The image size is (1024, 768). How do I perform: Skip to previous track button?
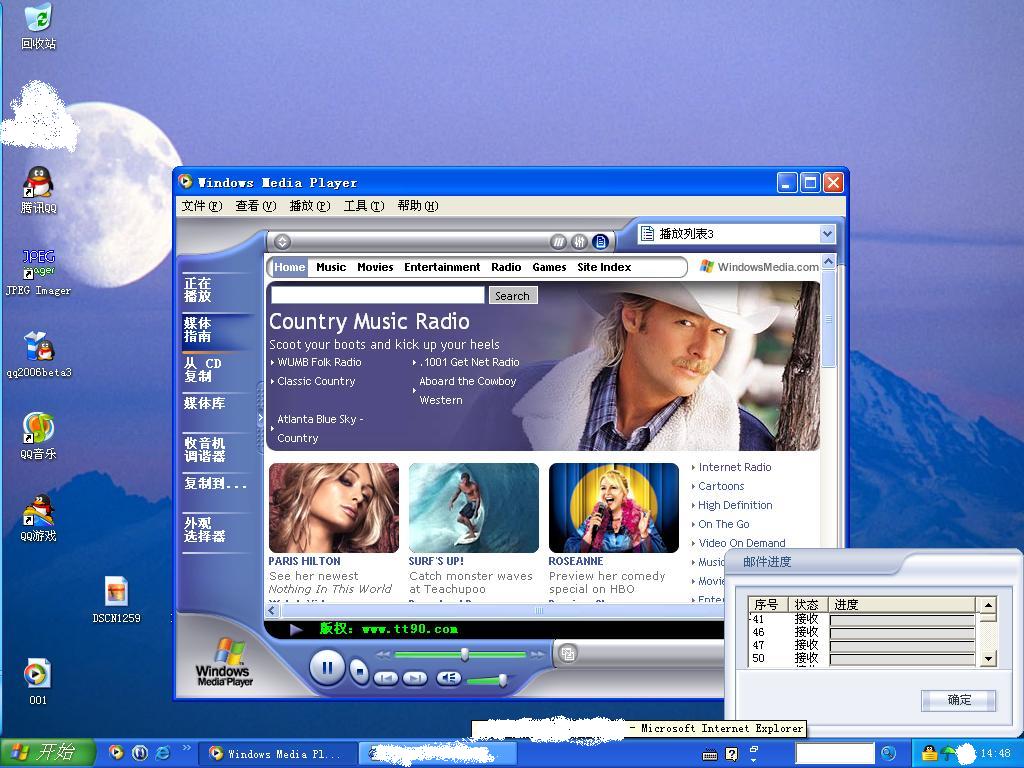coord(386,679)
